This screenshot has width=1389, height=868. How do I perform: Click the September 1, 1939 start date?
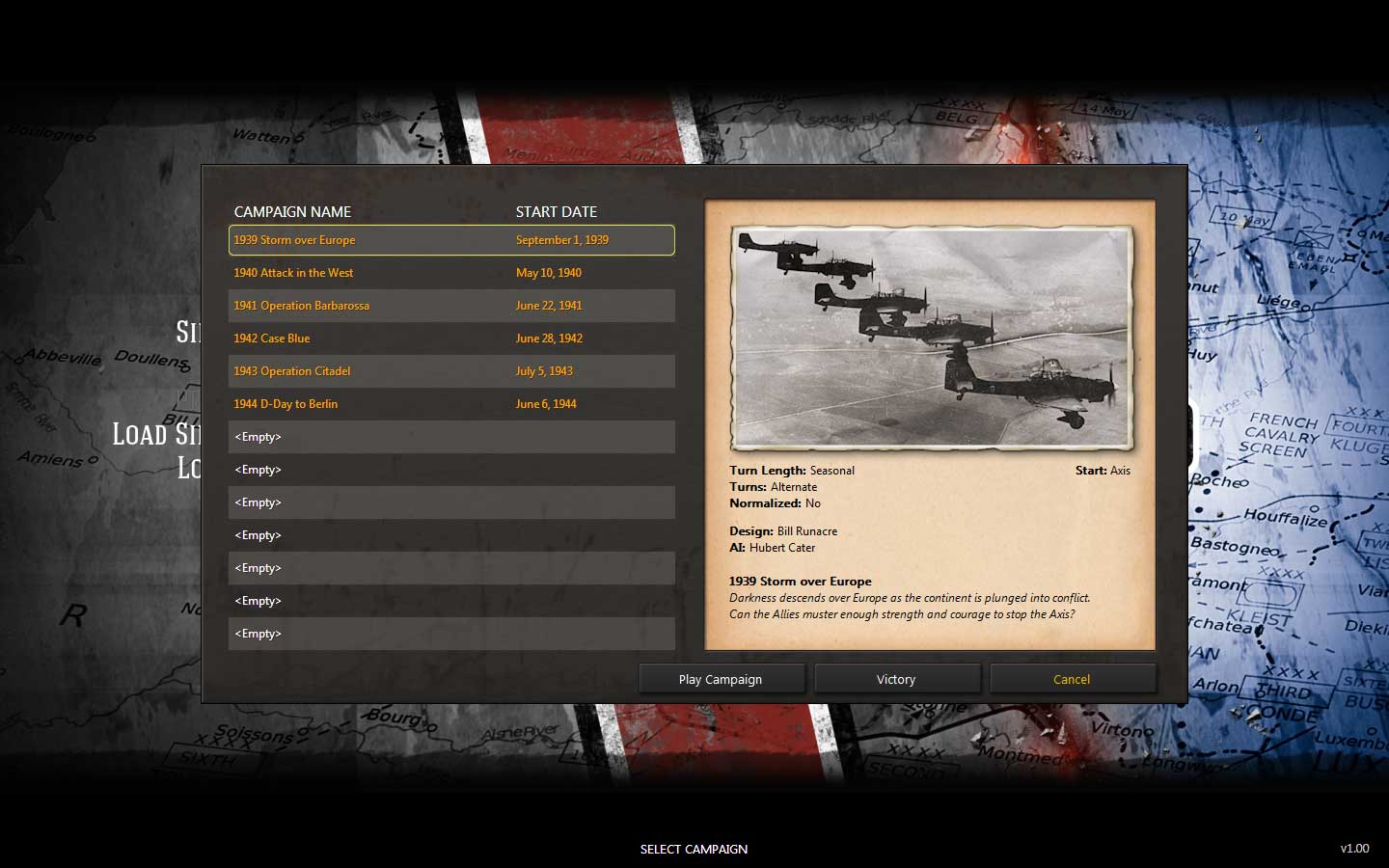click(562, 240)
